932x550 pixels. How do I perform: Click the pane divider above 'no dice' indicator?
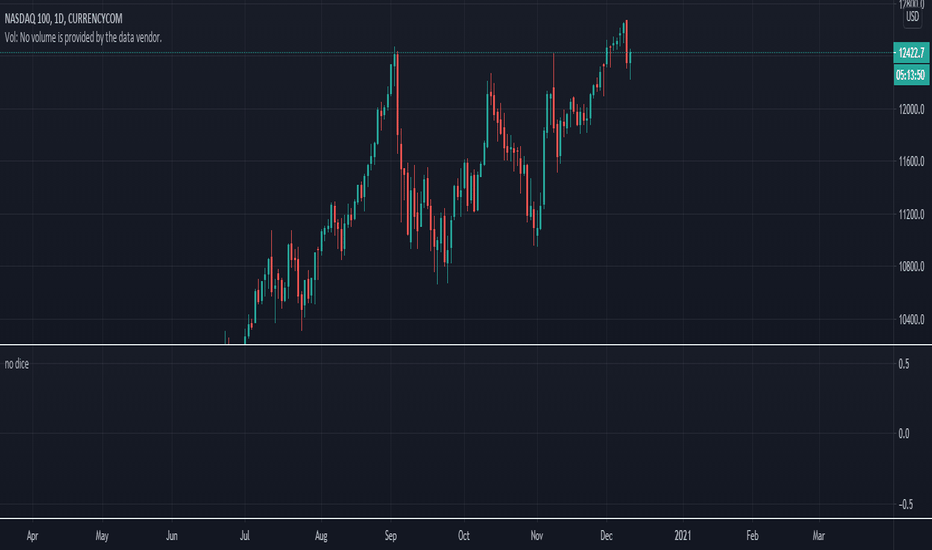point(466,345)
